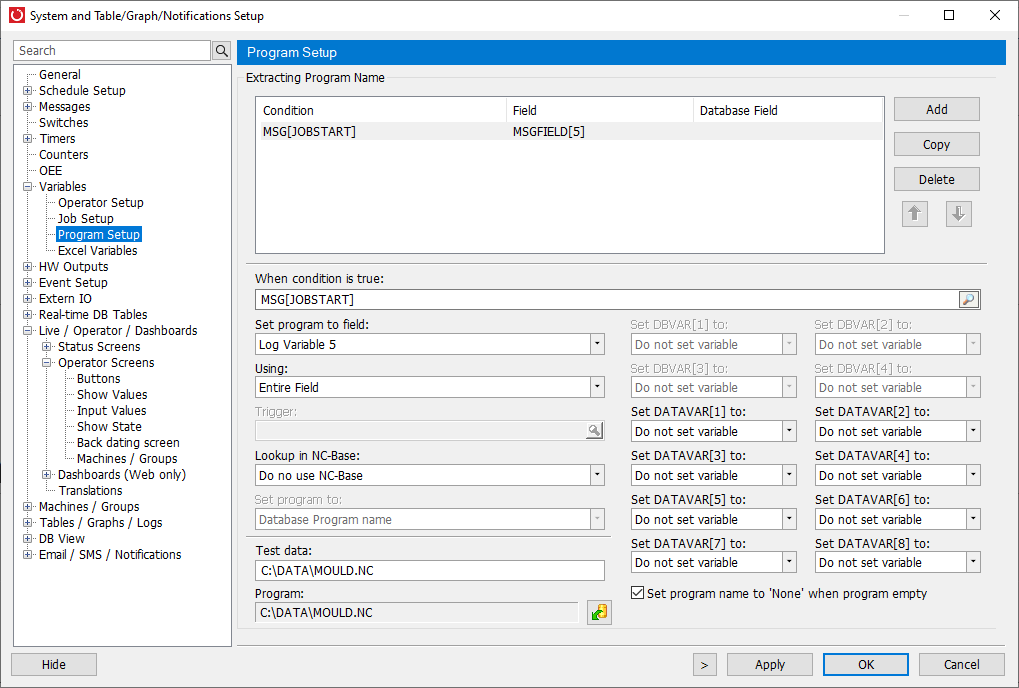1019x688 pixels.
Task: Click the 'When condition is true' field
Action: (x=607, y=299)
